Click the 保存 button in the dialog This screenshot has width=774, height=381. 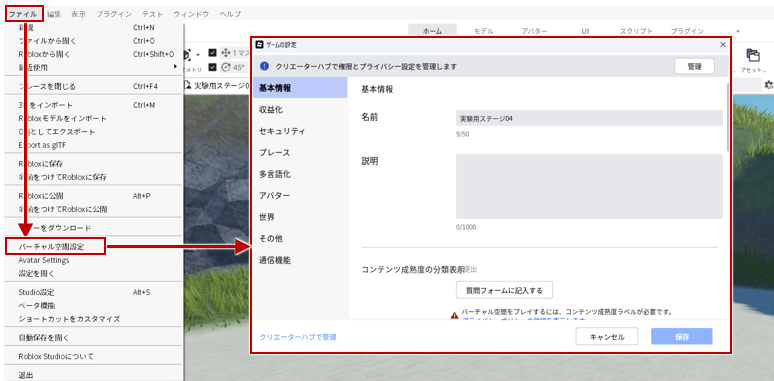[682, 337]
